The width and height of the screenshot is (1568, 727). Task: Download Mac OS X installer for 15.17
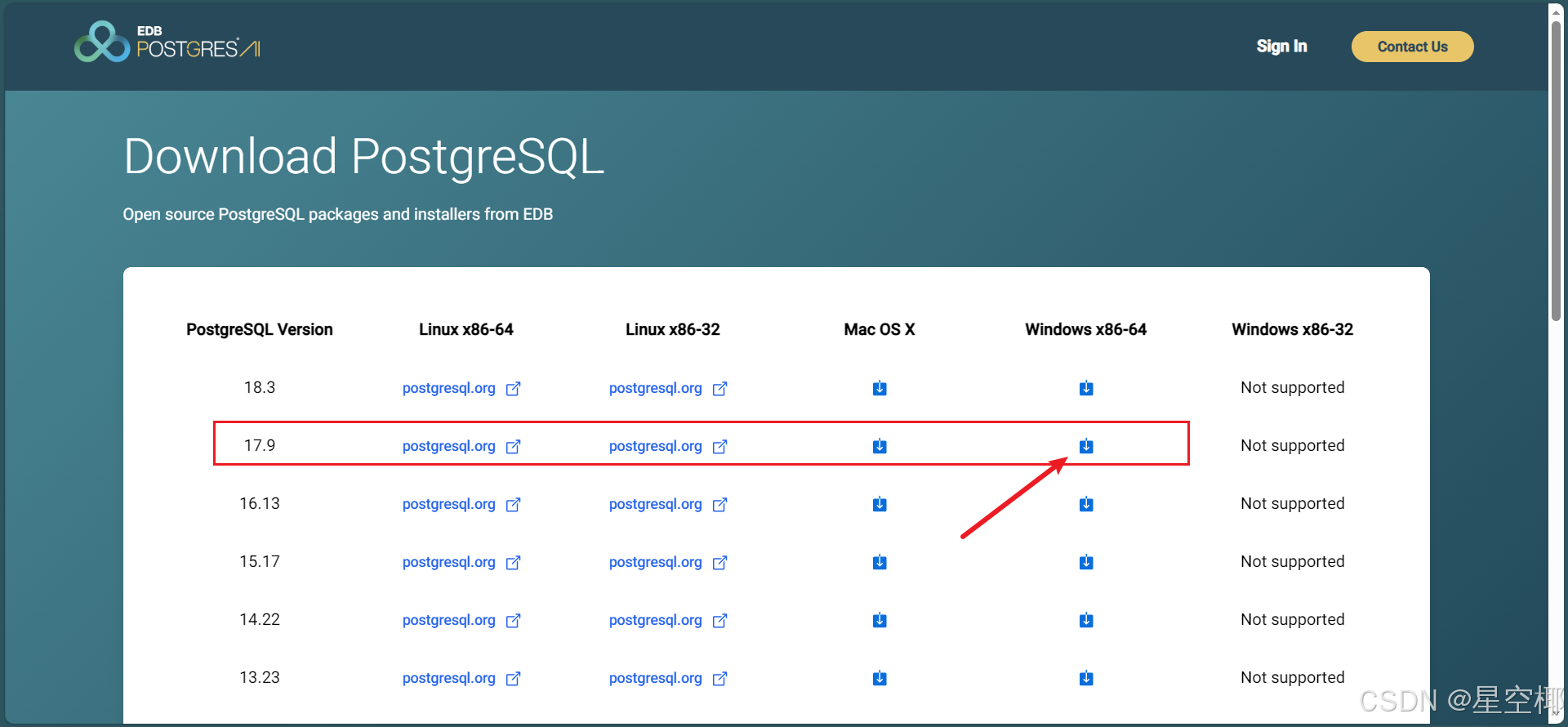click(x=880, y=562)
